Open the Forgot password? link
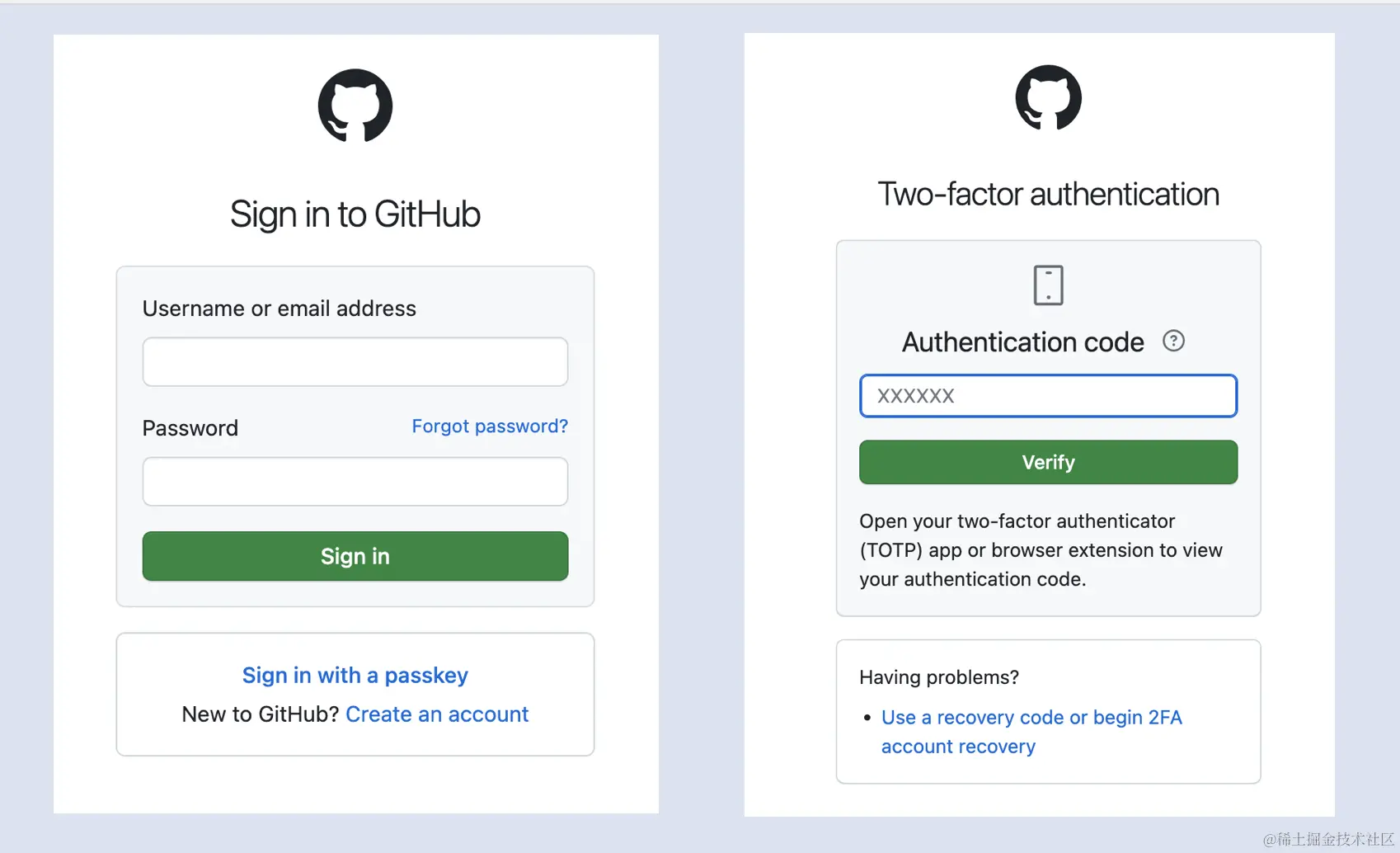 point(490,426)
